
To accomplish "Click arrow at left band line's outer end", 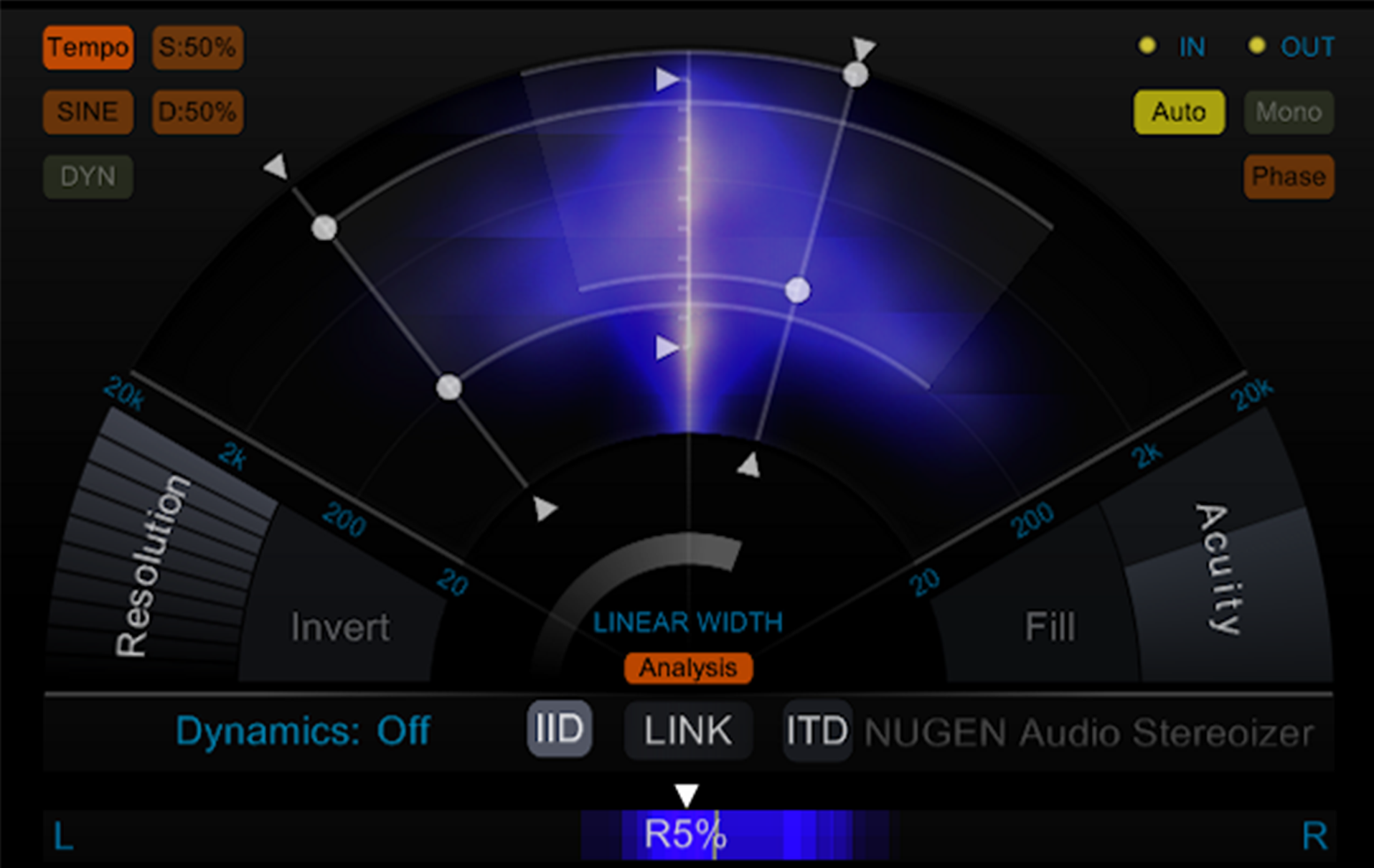I will 276,166.
